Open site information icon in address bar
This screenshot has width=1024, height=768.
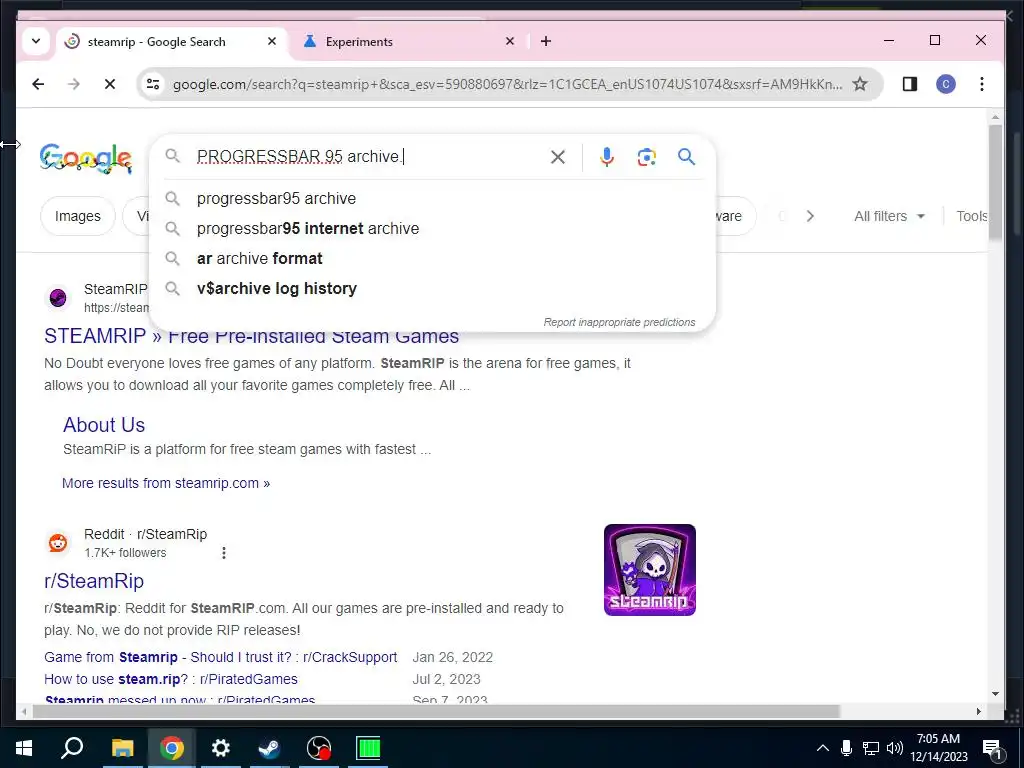[x=153, y=84]
